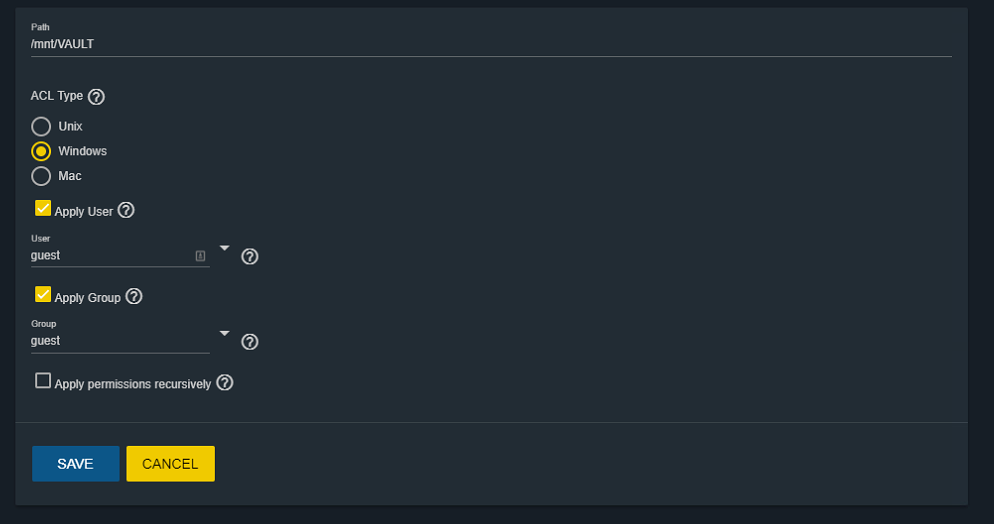Show help for Apply Group option
Viewport: 994px width, 524px height.
[x=134, y=296]
